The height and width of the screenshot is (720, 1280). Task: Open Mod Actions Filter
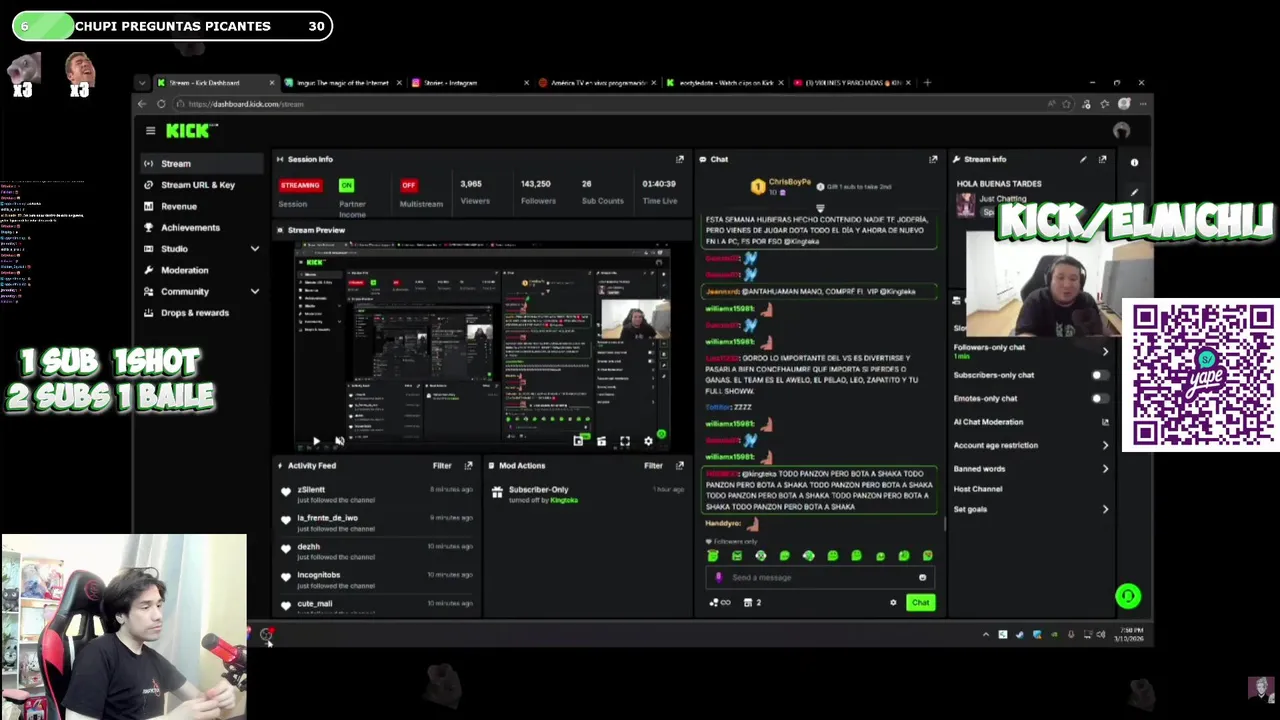click(653, 465)
